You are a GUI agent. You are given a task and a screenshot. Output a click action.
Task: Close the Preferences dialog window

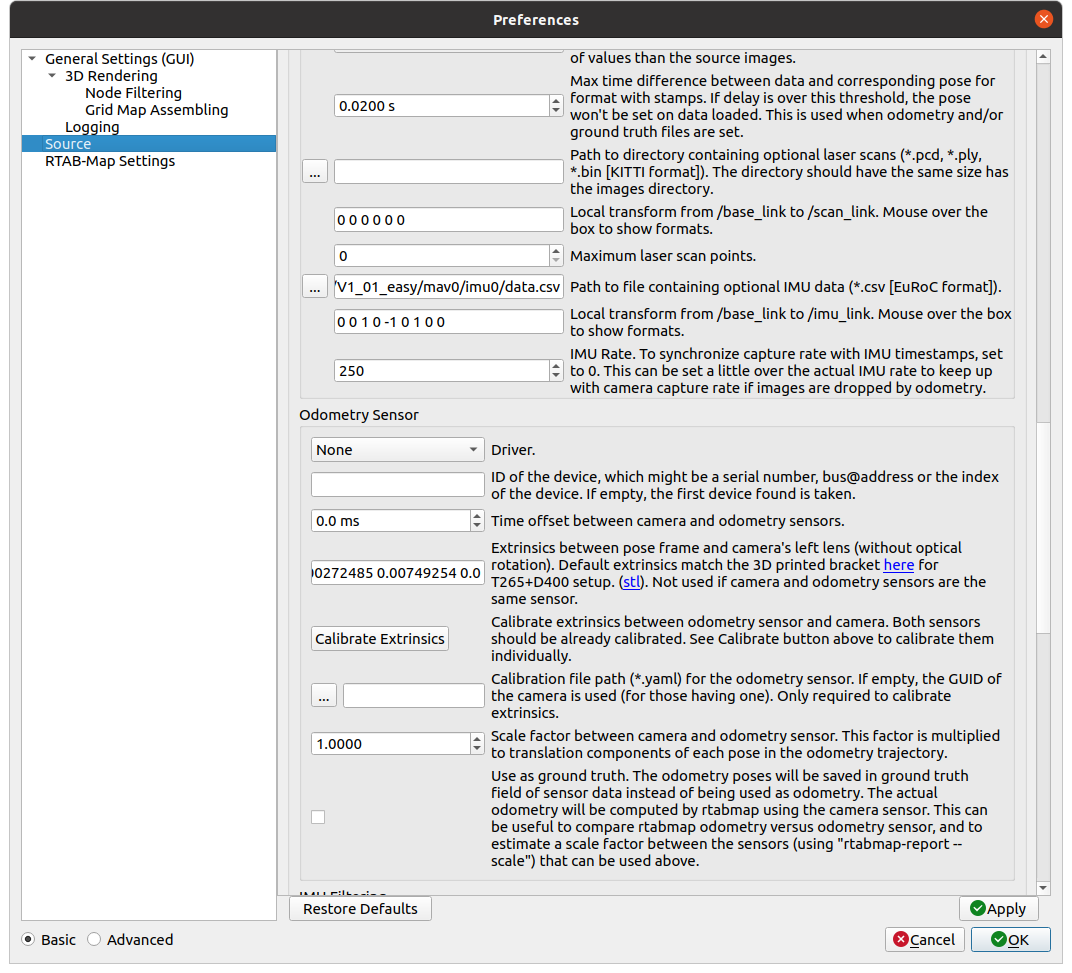coord(1043,19)
